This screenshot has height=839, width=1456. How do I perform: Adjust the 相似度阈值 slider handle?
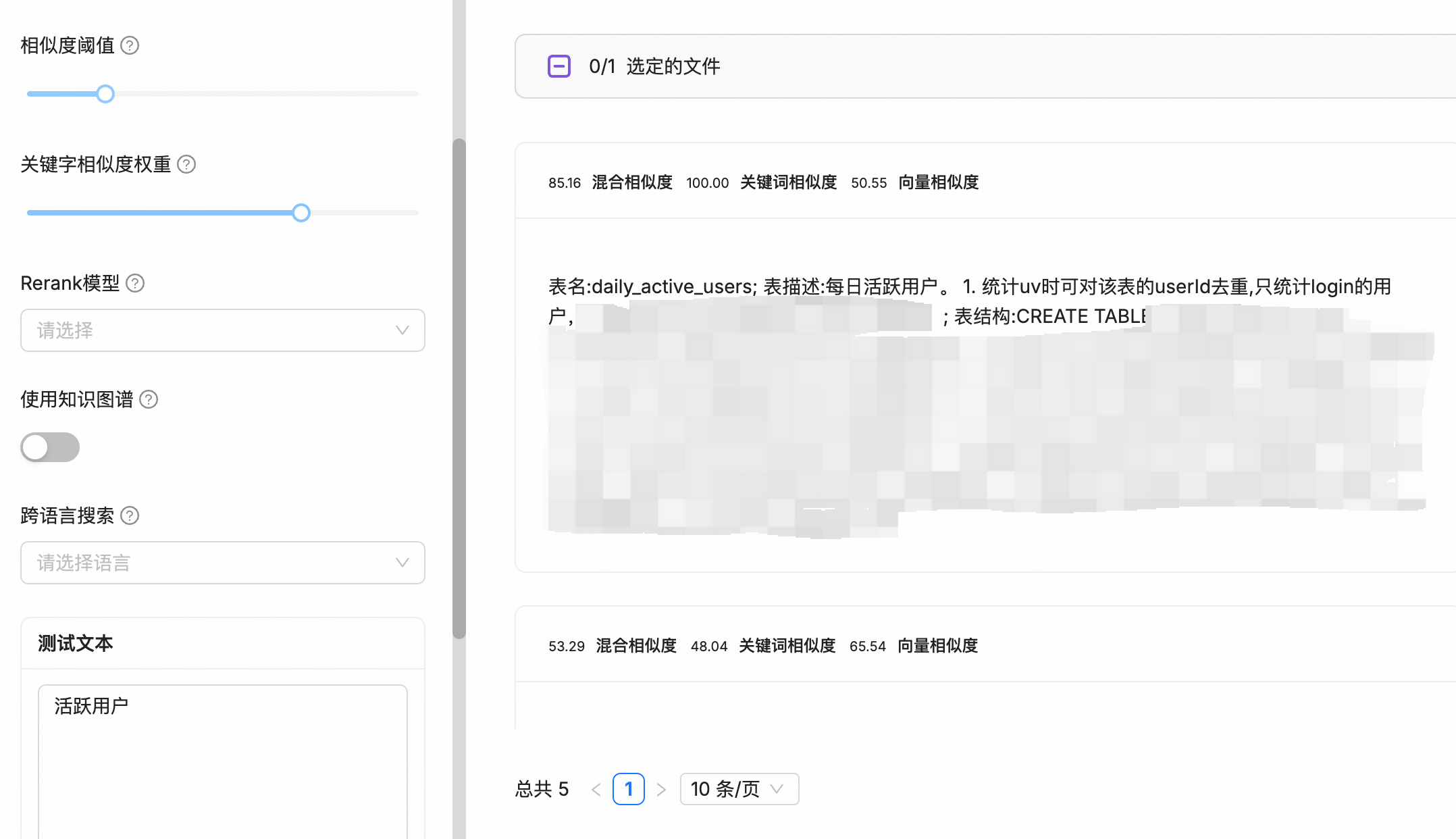[x=105, y=93]
